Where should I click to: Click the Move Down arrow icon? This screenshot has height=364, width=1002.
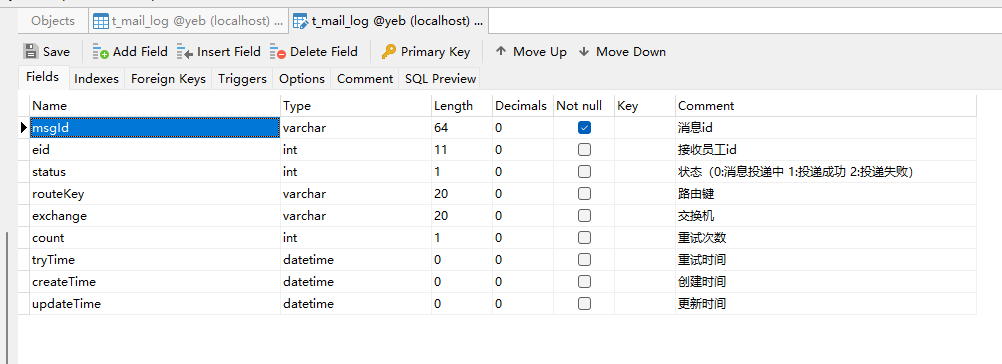(583, 51)
